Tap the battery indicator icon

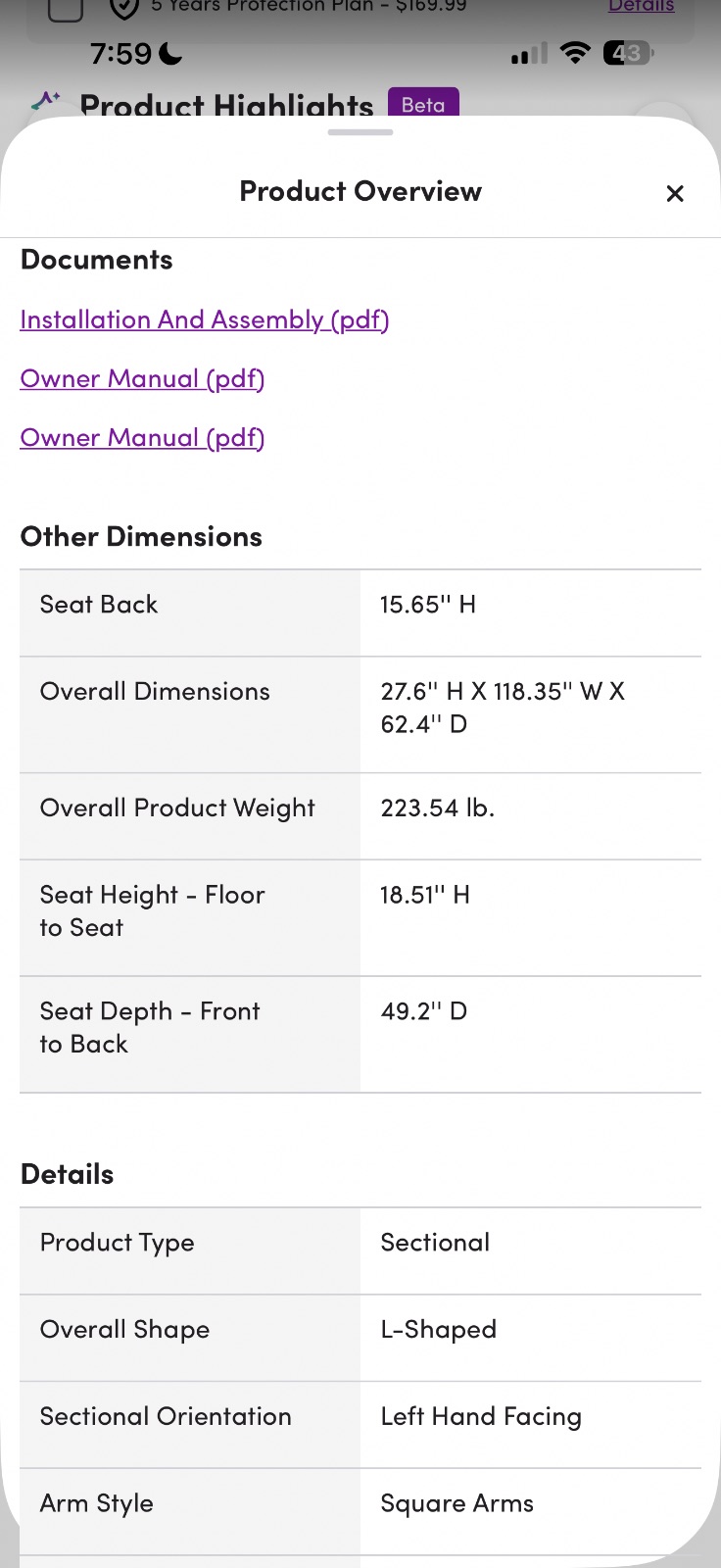click(x=628, y=53)
